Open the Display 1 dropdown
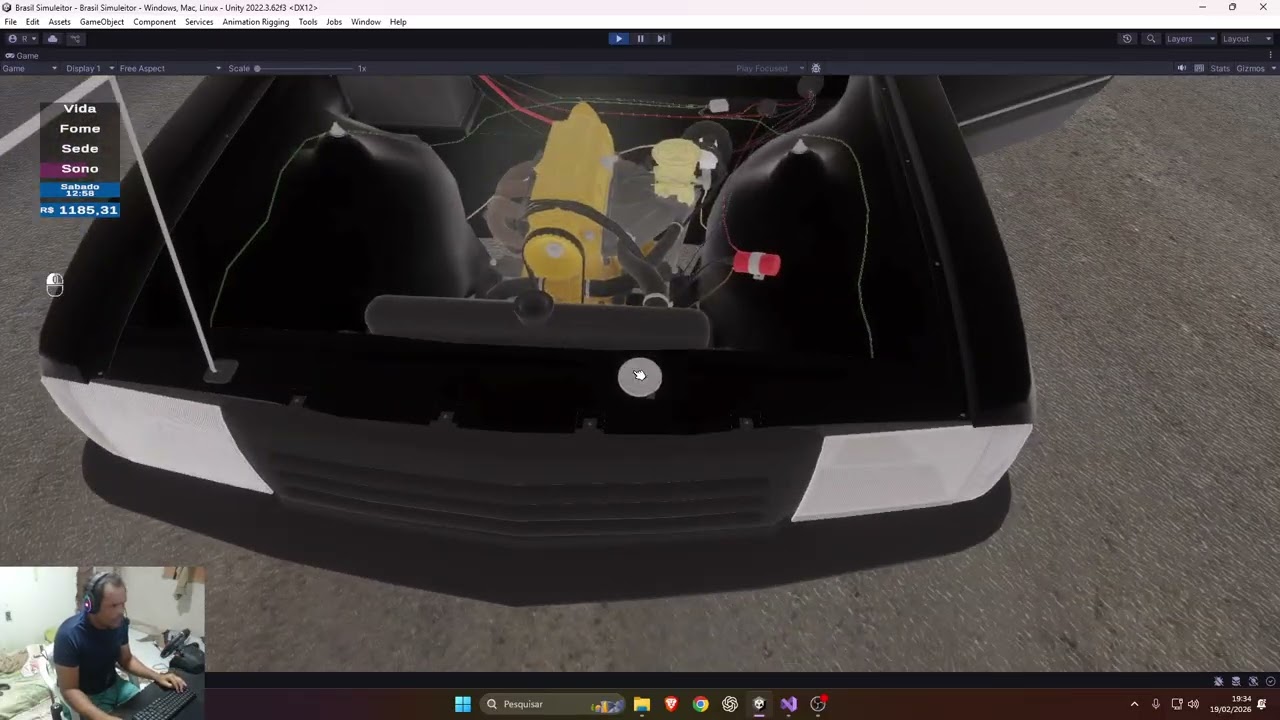 pos(90,68)
